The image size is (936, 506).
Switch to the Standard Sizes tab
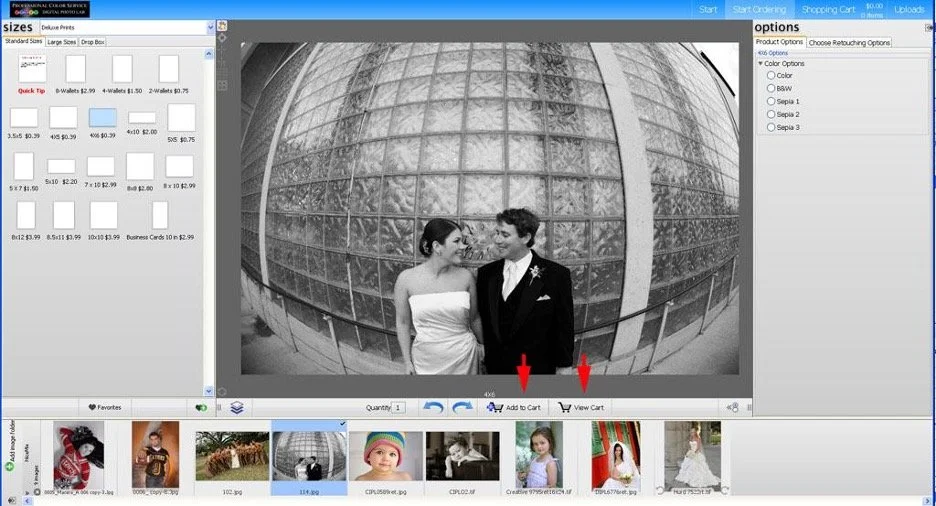coord(23,41)
